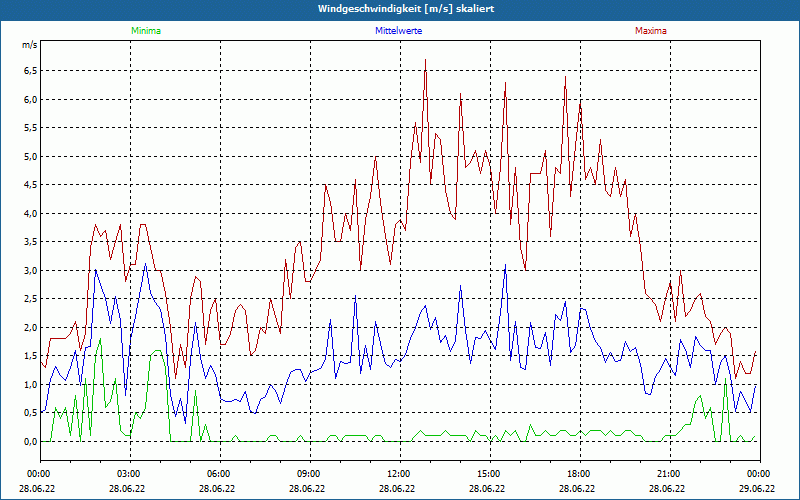Screen dimensions: 800x500
Task: Select the 3,5 y-axis tick label
Action: 31,242
